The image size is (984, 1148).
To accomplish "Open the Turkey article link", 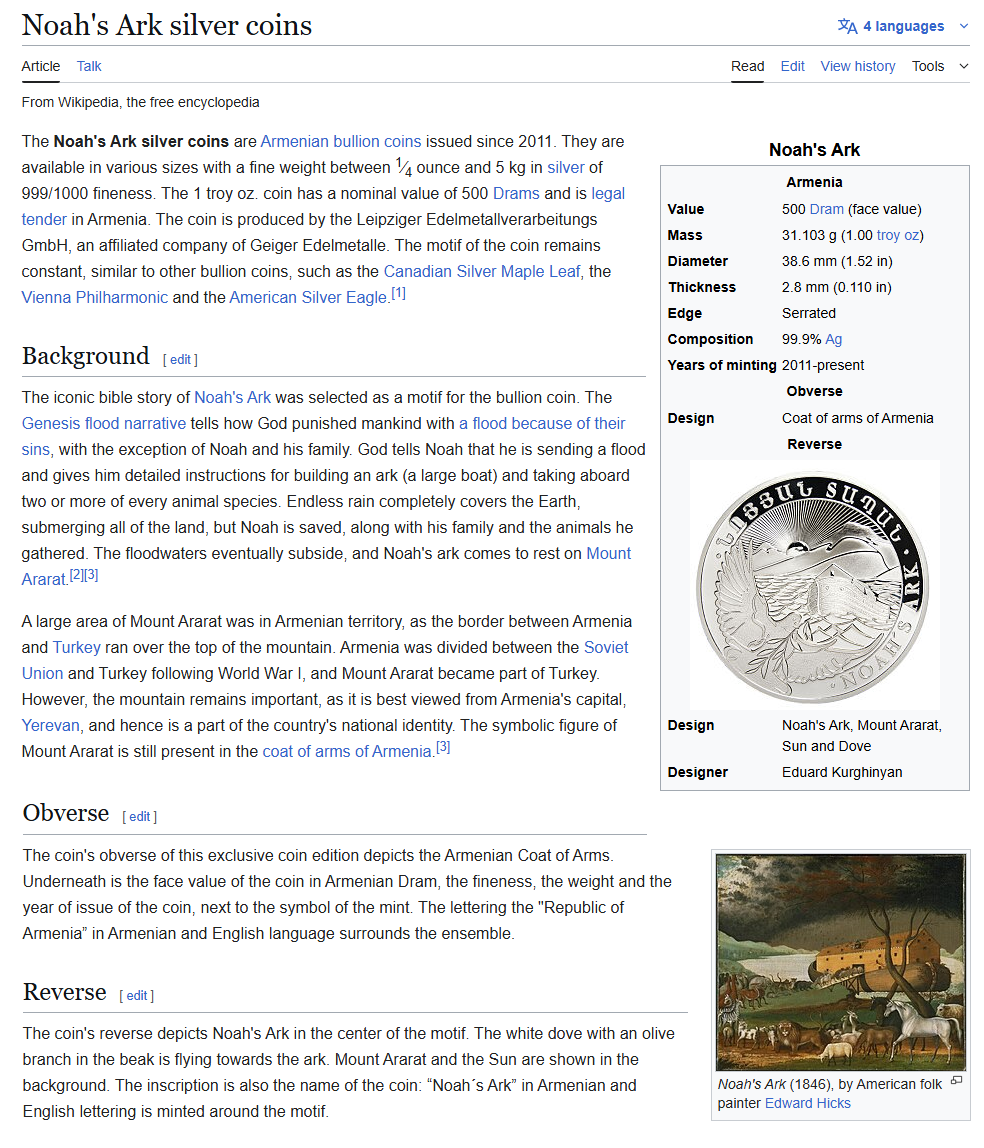I will [76, 647].
